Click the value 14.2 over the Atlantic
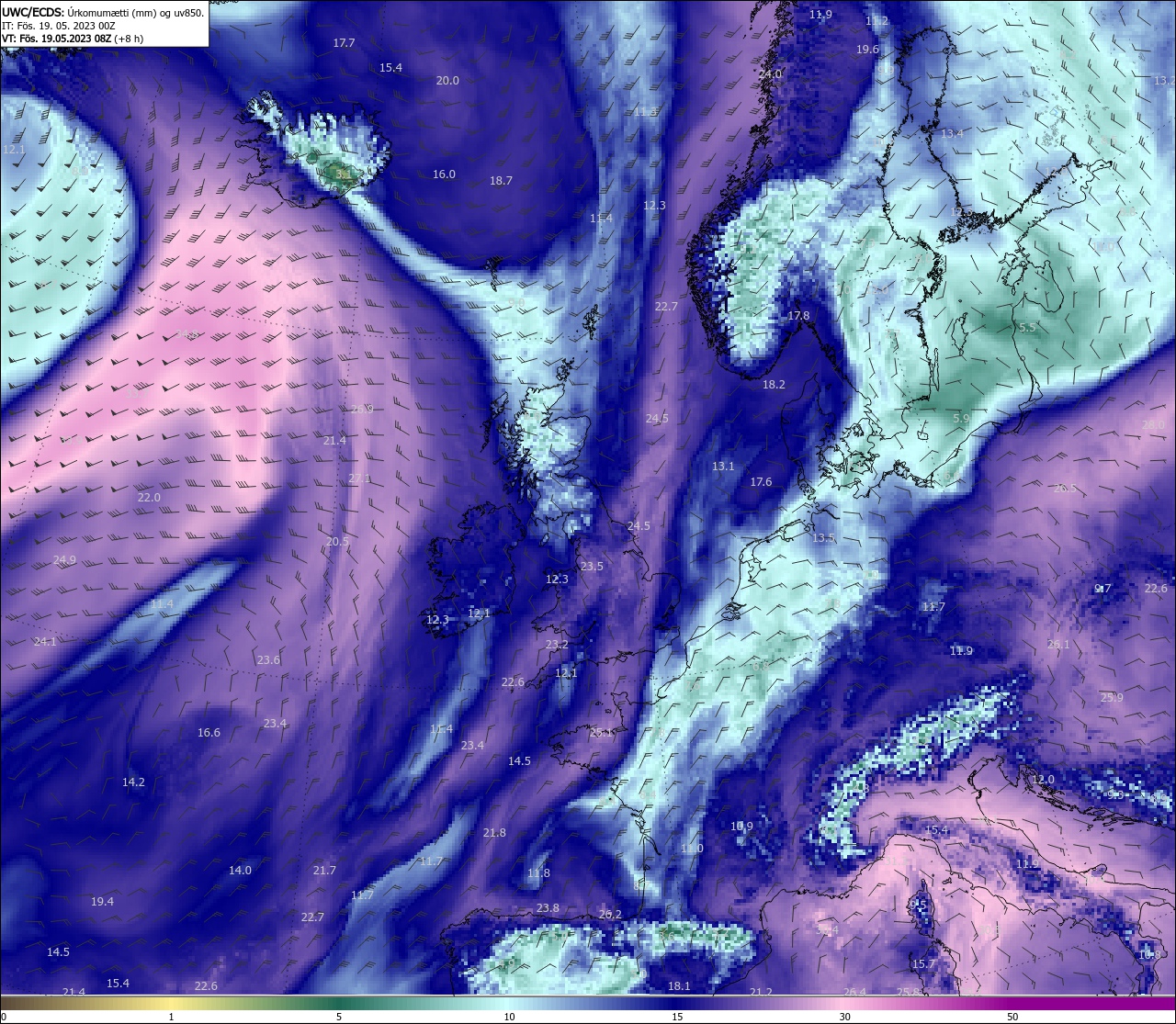This screenshot has width=1176, height=1024. pyautogui.click(x=133, y=782)
